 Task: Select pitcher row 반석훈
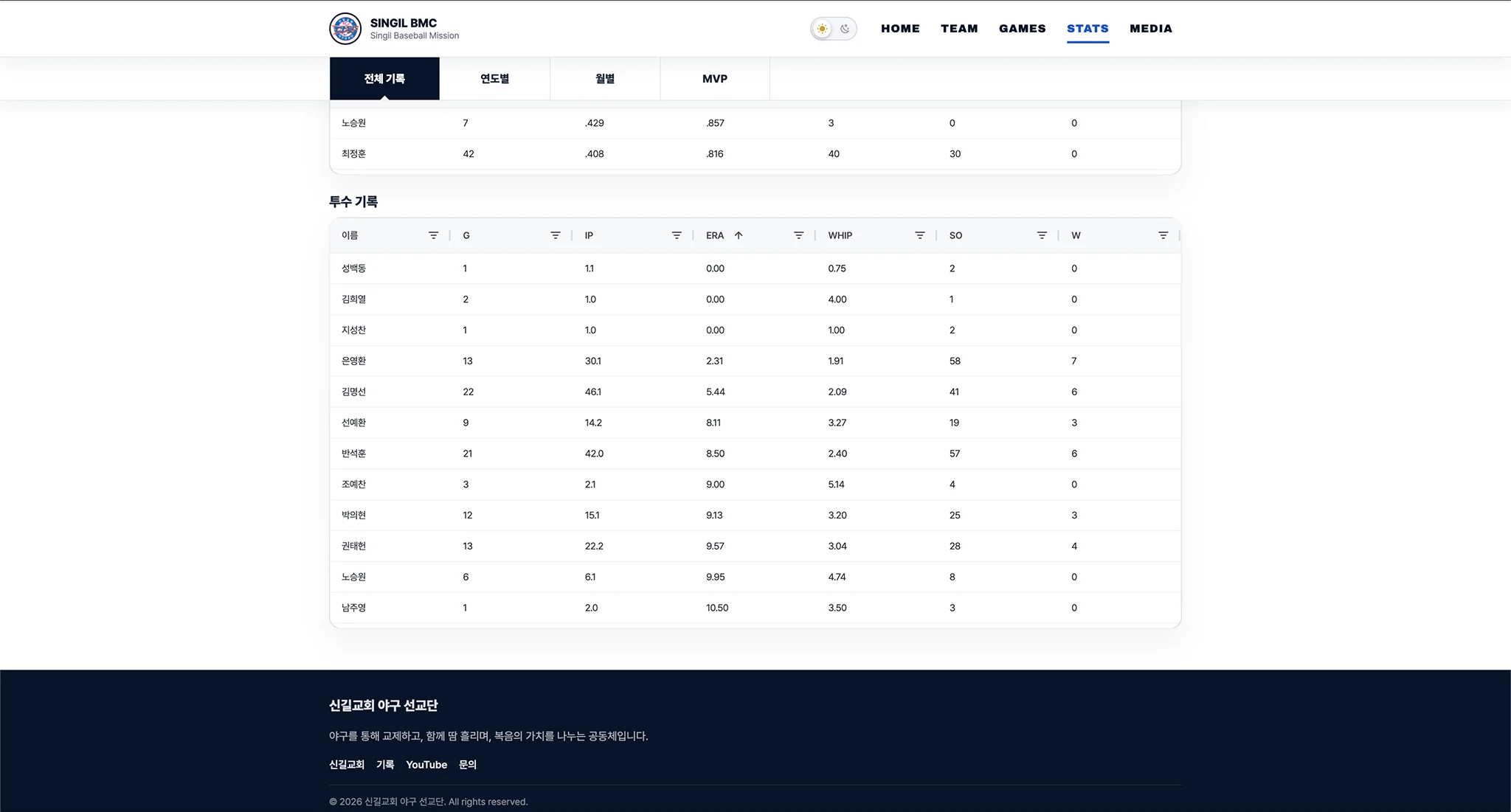(x=755, y=454)
